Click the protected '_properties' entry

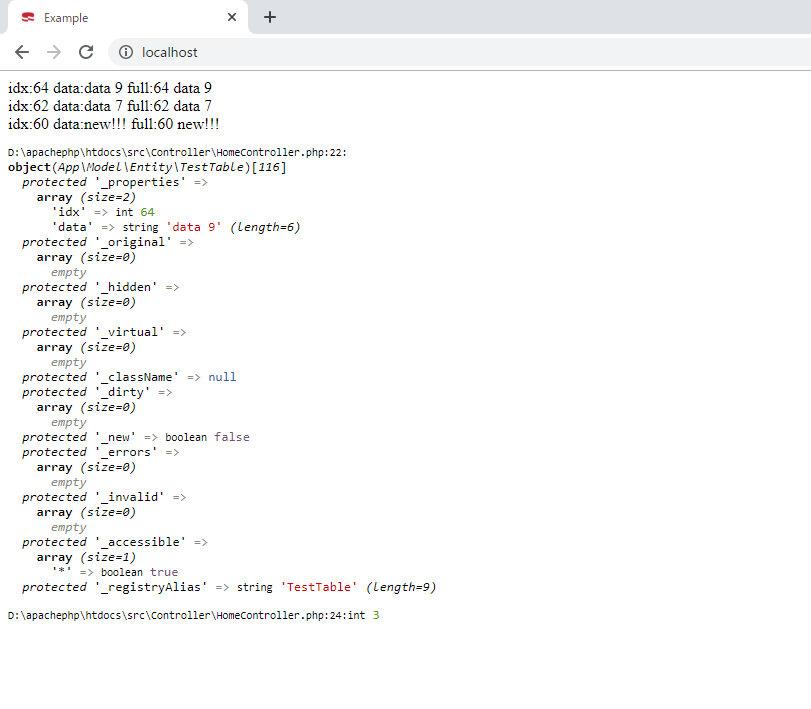point(114,182)
